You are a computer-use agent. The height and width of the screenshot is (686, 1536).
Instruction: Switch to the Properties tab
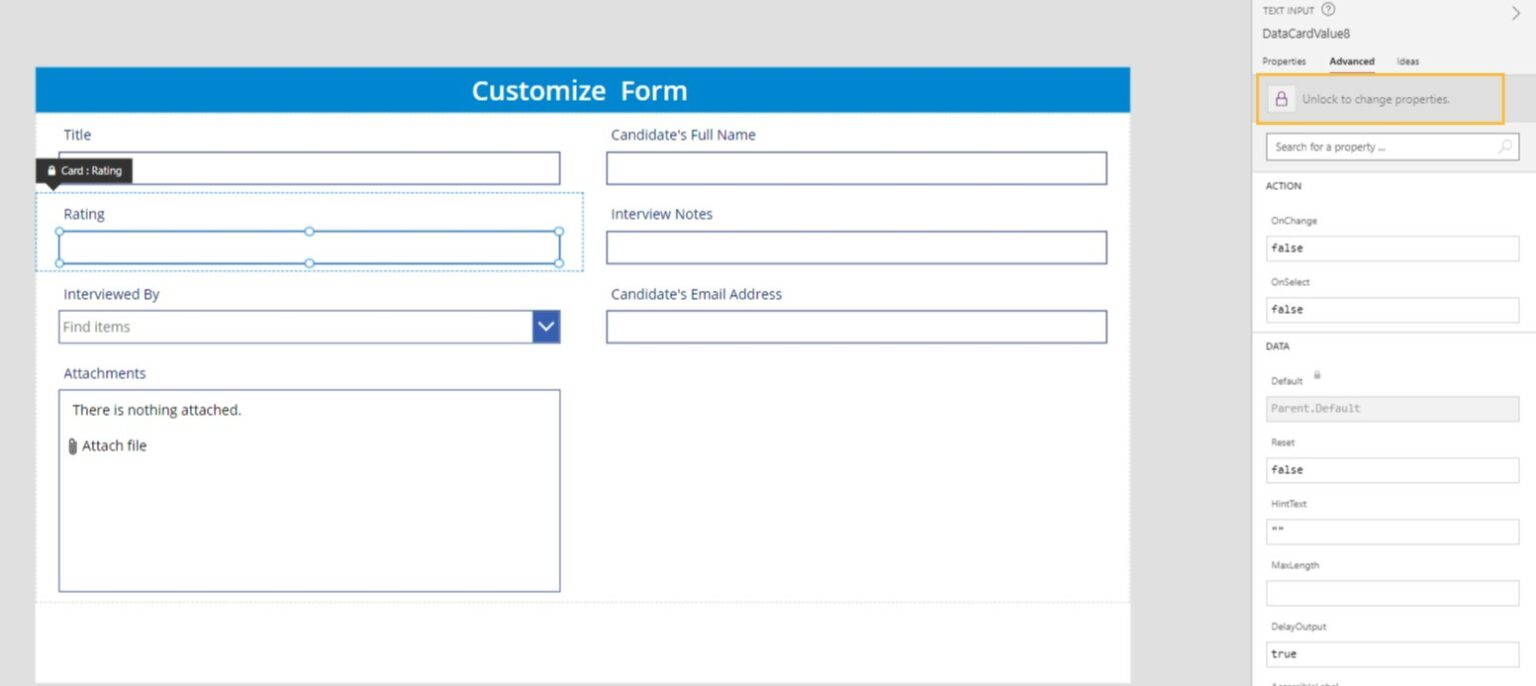[x=1283, y=61]
